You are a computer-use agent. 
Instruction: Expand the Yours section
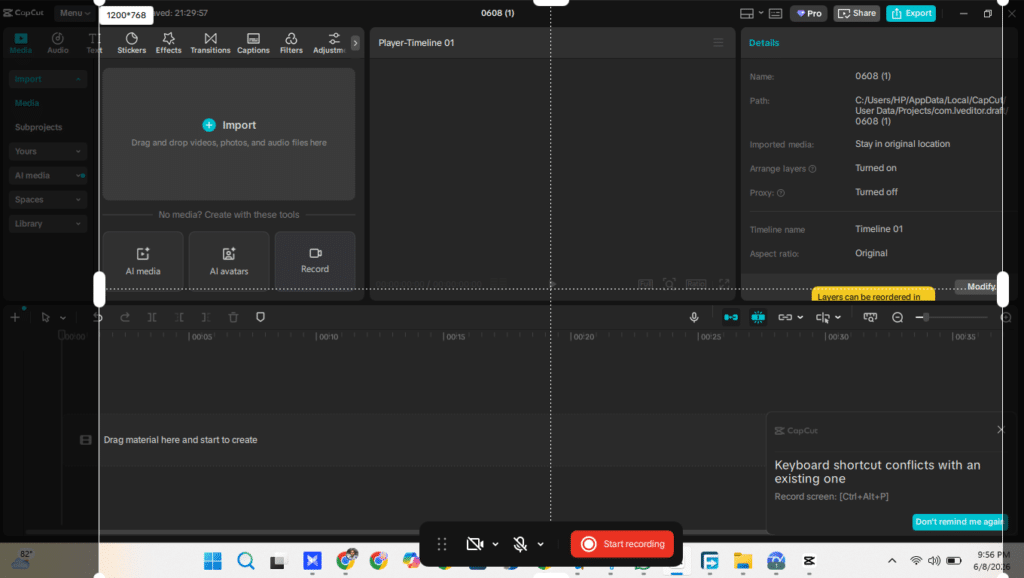48,152
